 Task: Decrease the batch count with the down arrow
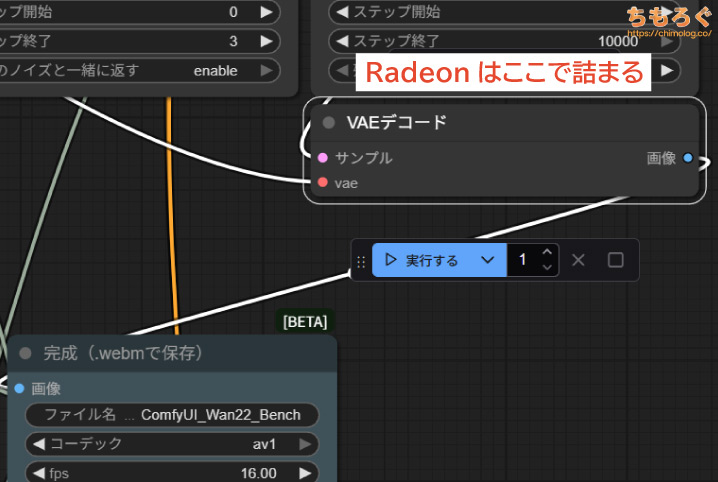(547, 267)
